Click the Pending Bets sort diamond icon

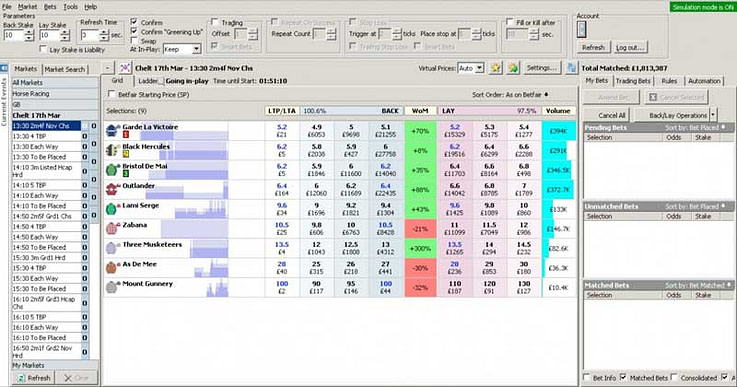pos(723,127)
